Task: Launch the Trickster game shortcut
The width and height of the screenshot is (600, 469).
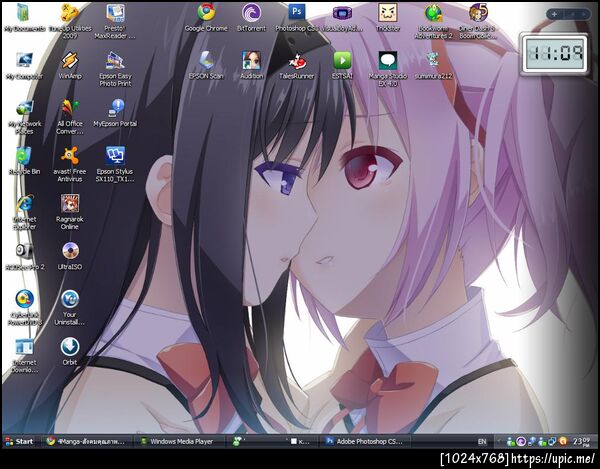Action: tap(388, 18)
